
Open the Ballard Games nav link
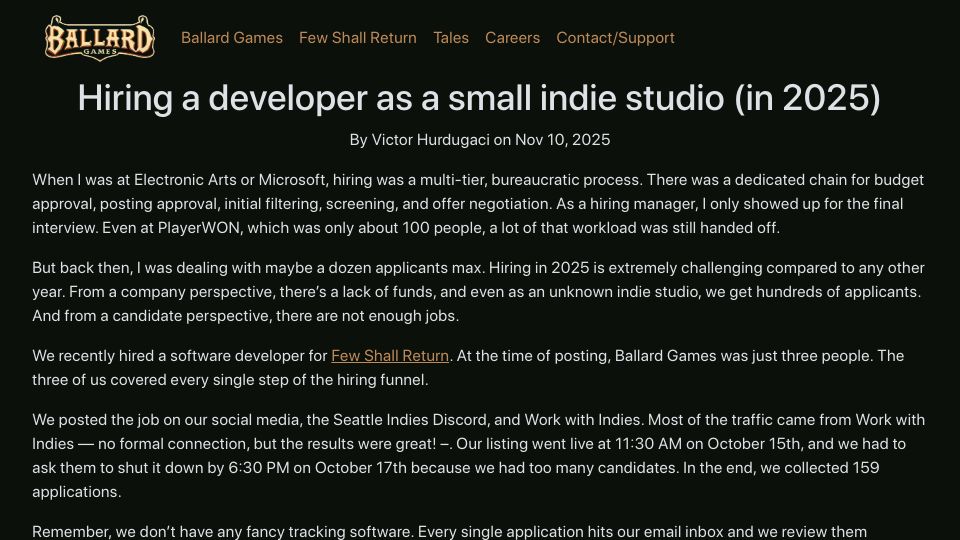click(x=232, y=38)
